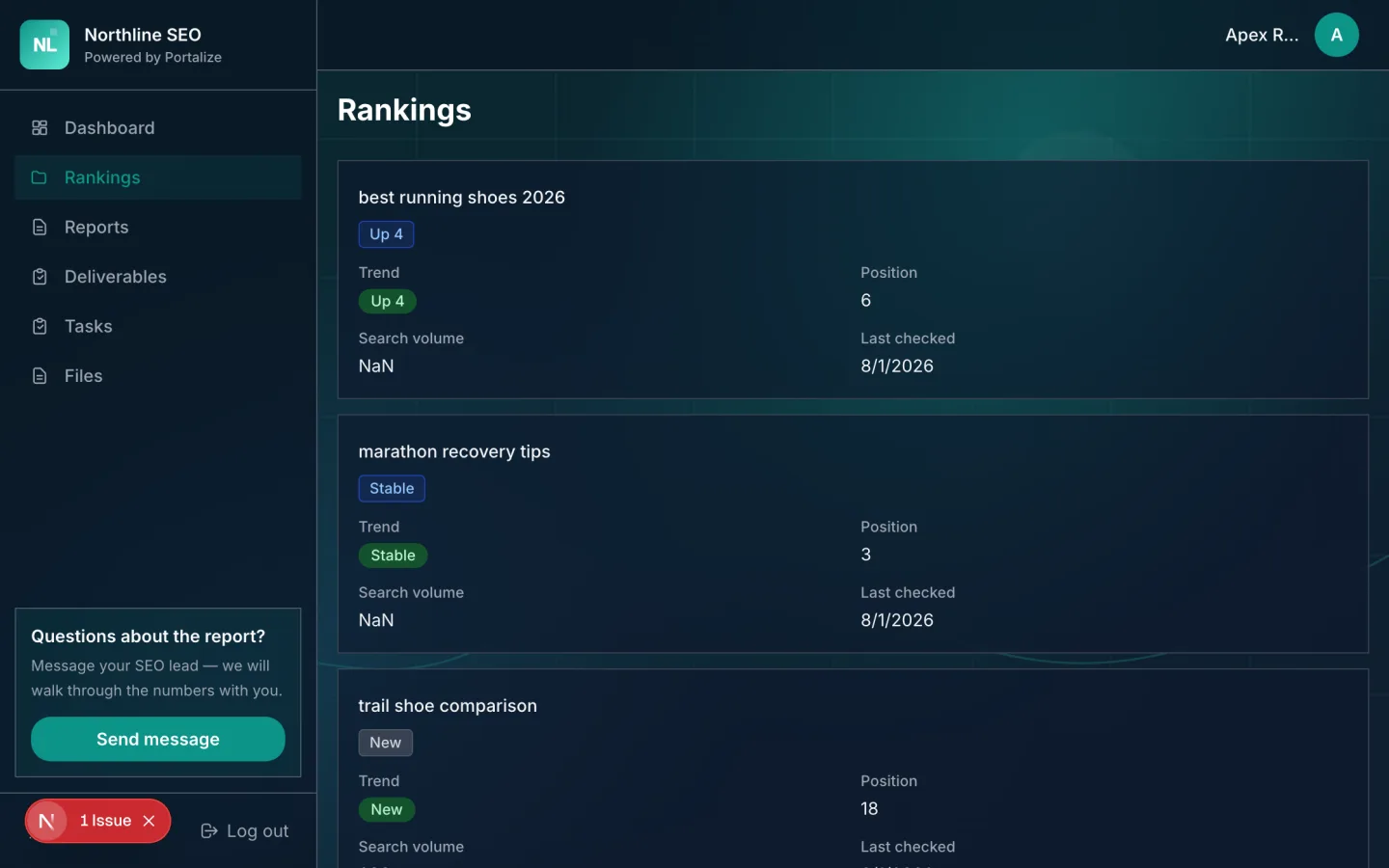This screenshot has width=1389, height=868.
Task: Click the Rankings page heading
Action: click(404, 110)
